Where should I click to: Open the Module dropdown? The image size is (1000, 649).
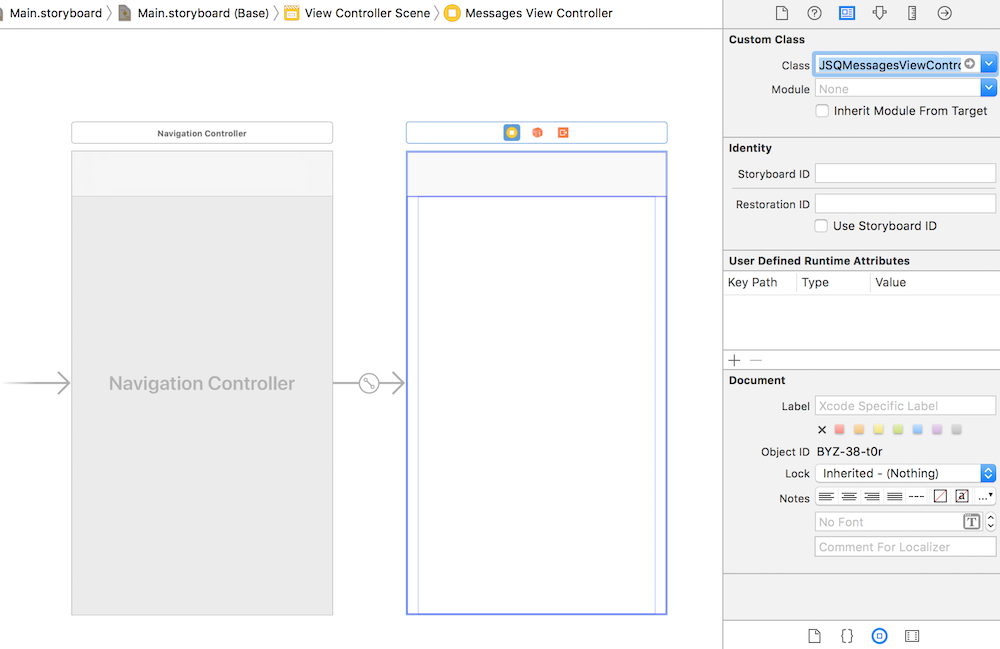click(989, 87)
